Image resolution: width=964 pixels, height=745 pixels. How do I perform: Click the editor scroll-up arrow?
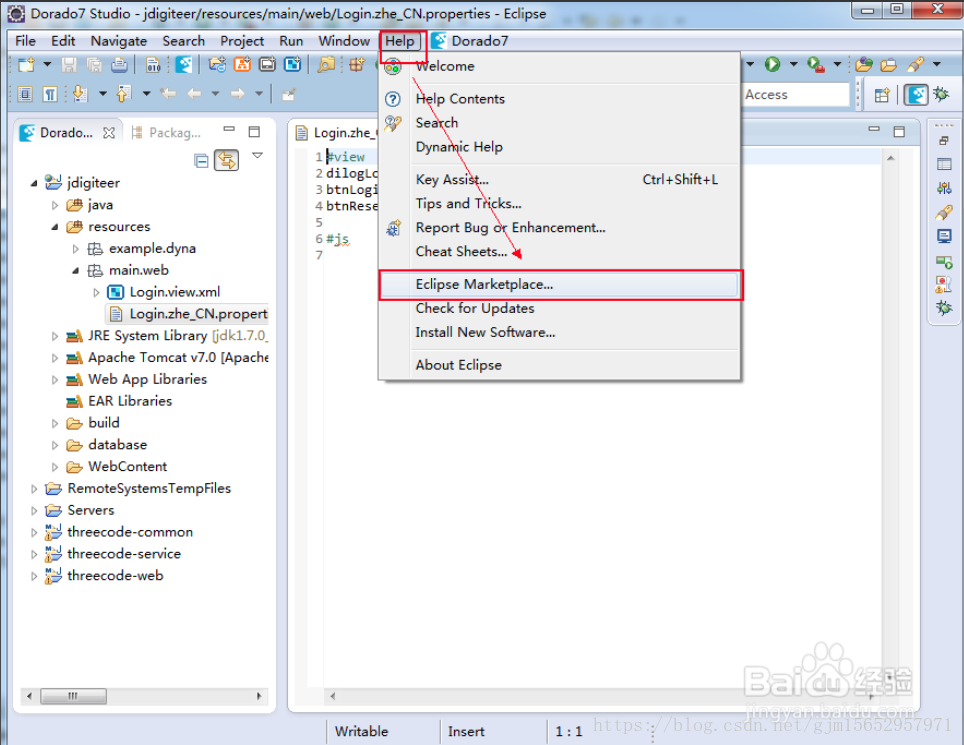point(890,159)
